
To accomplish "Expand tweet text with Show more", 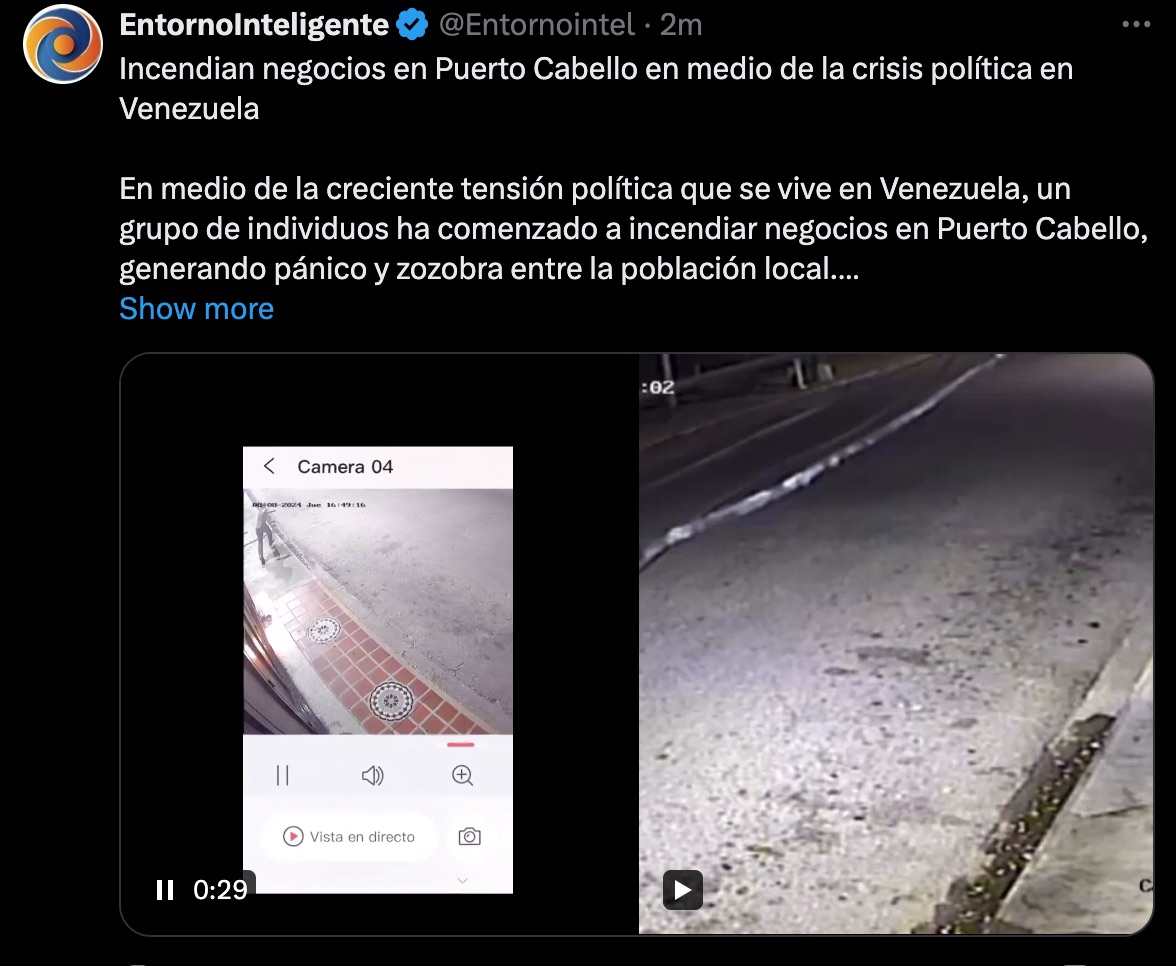I will (196, 308).
